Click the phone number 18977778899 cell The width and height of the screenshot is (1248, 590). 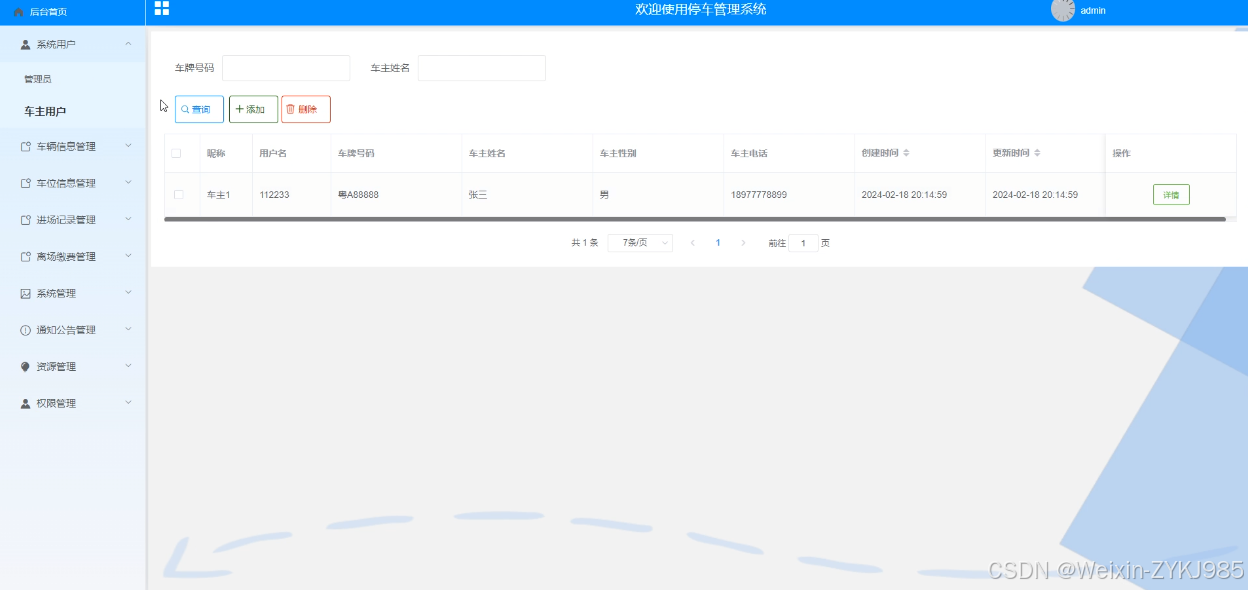click(x=759, y=195)
